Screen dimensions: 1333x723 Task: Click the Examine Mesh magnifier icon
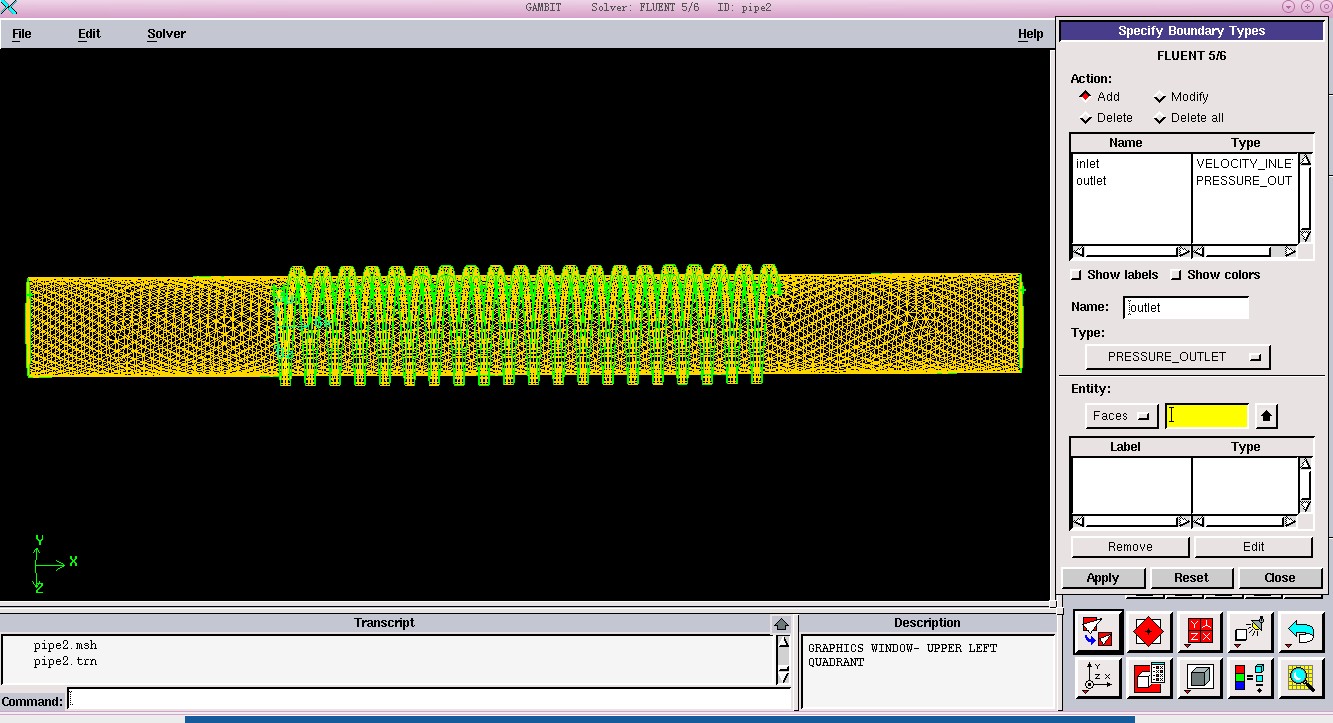[x=1300, y=678]
